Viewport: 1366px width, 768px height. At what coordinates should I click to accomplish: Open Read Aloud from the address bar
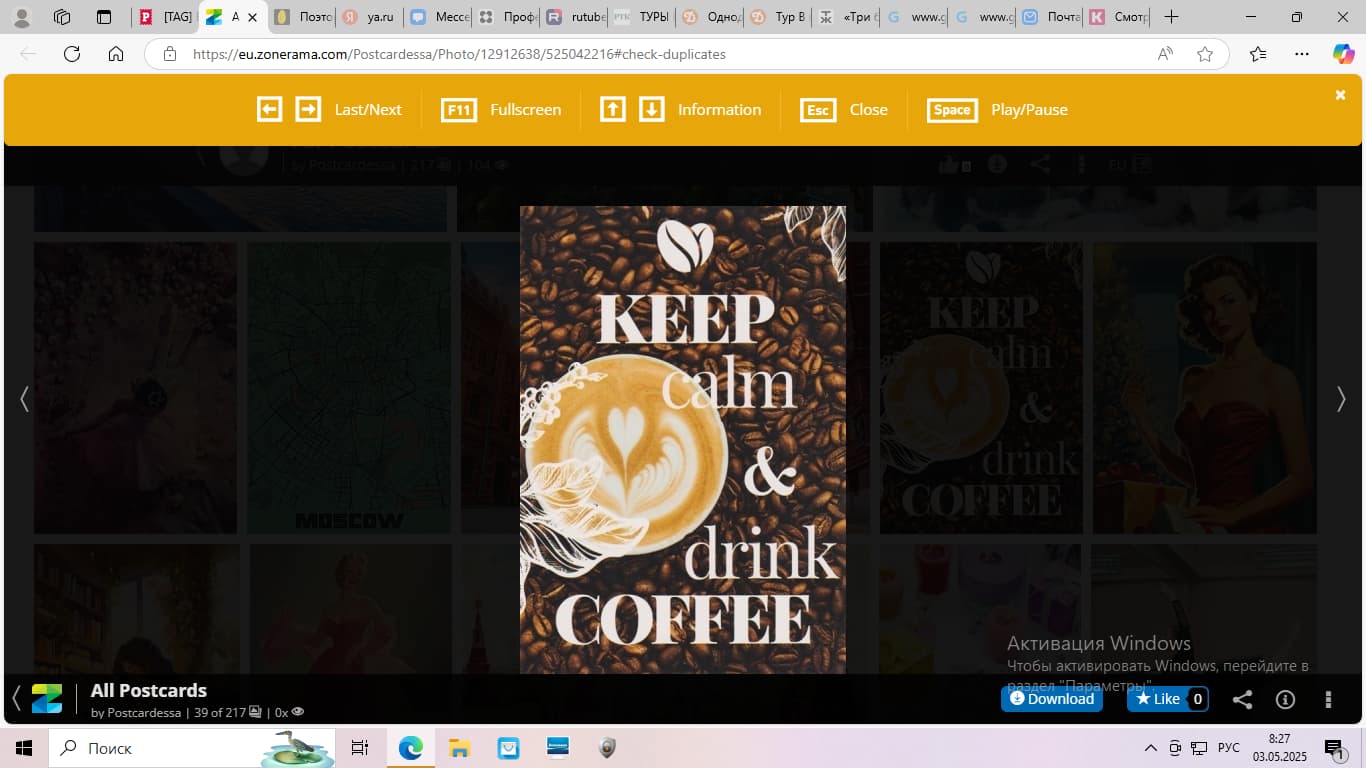1165,54
